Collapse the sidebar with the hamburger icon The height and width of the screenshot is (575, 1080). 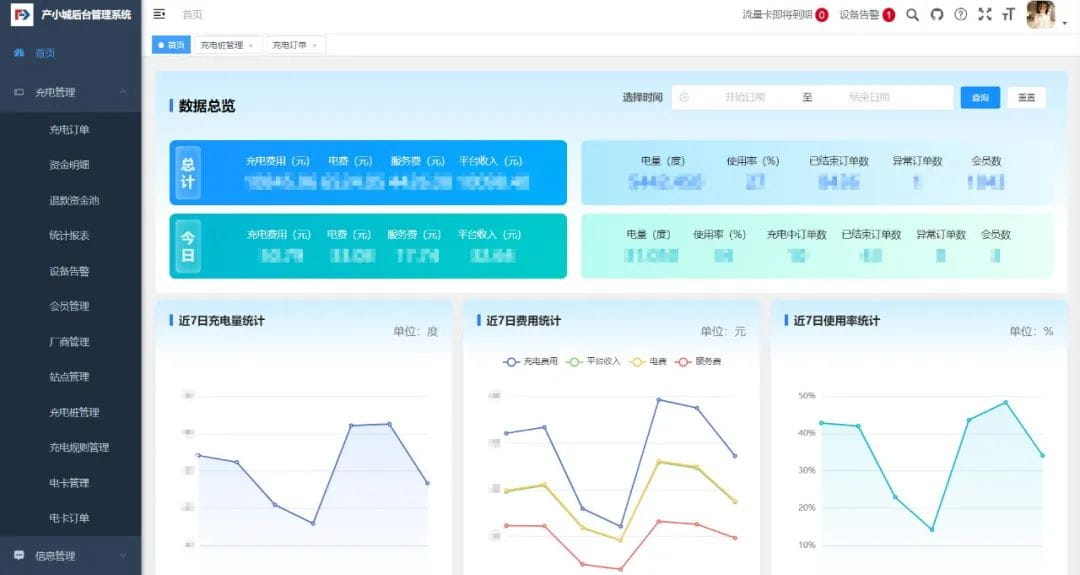coord(159,14)
